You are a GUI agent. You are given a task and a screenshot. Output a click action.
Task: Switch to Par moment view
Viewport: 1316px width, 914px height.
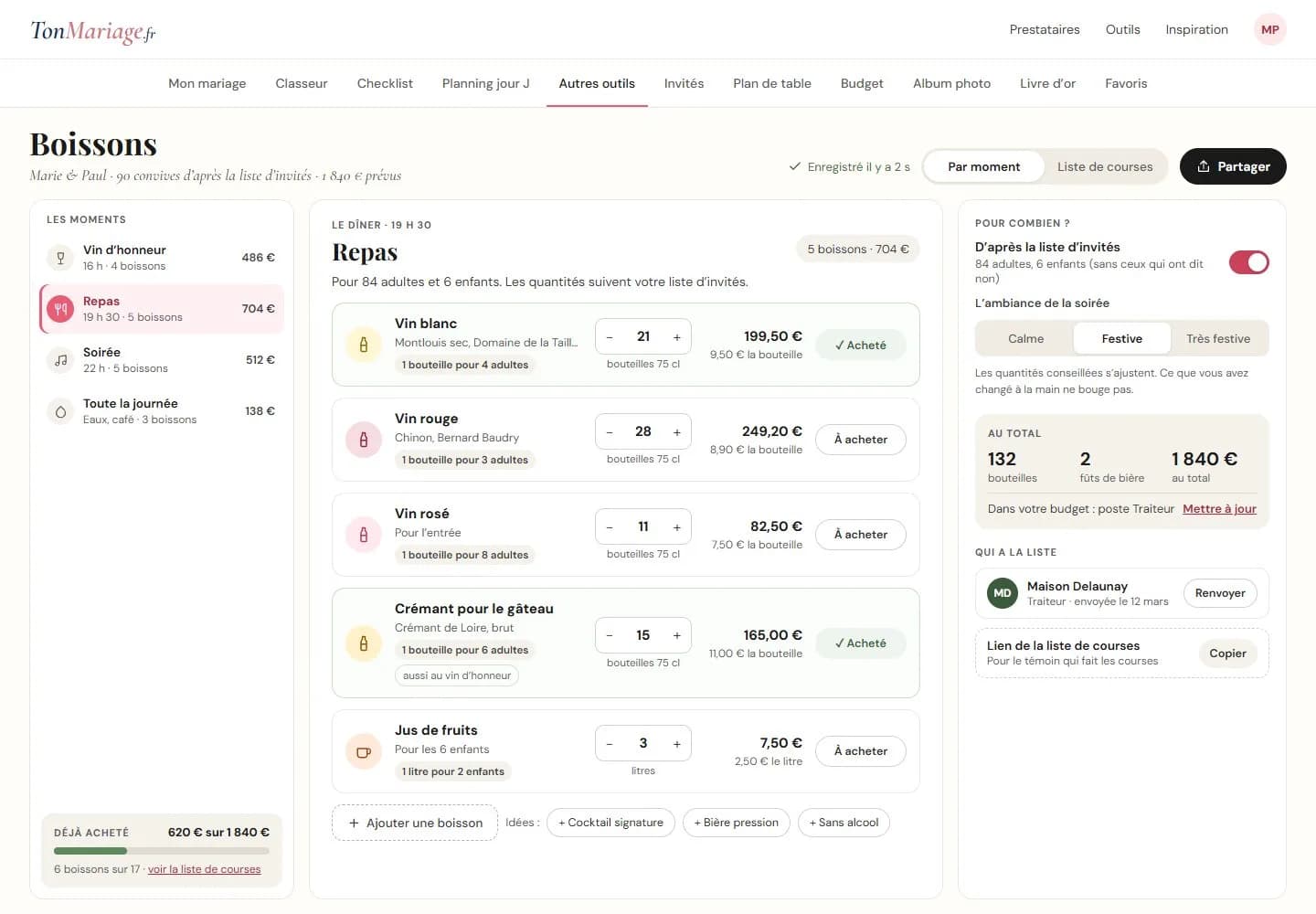tap(983, 166)
